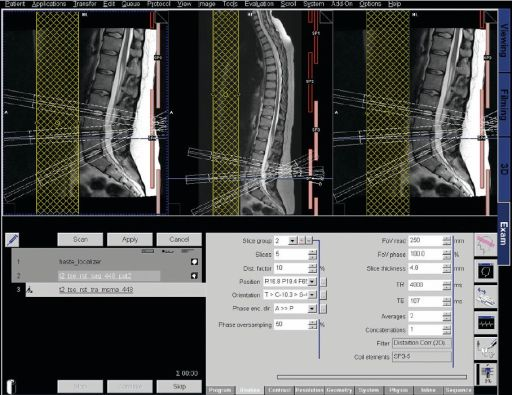The height and width of the screenshot is (395, 512).
Task: Click the horizontal bar below the parameter fields
Action: 372,377
